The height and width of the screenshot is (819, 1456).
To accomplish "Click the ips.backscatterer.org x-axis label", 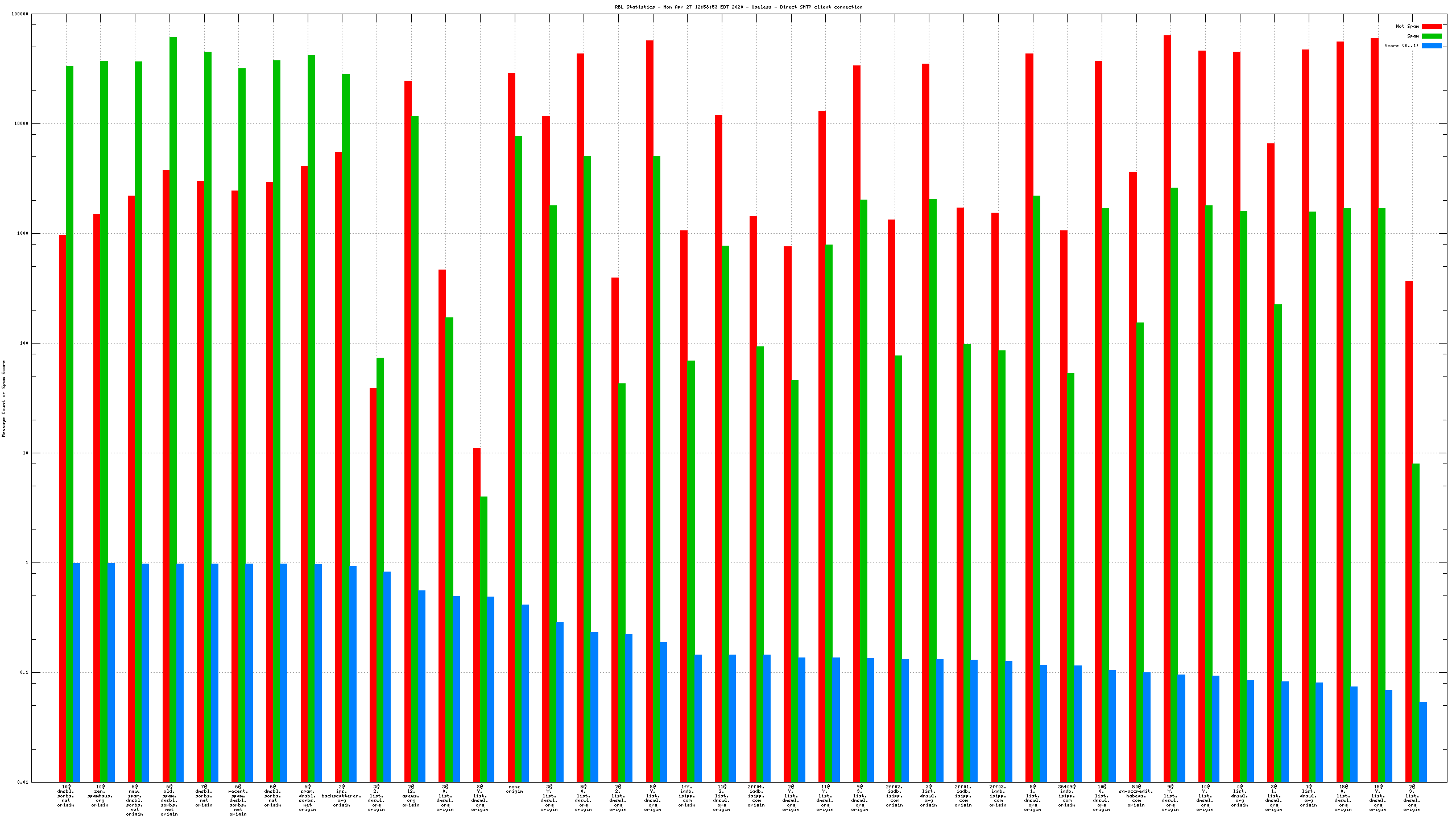I will click(x=341, y=796).
